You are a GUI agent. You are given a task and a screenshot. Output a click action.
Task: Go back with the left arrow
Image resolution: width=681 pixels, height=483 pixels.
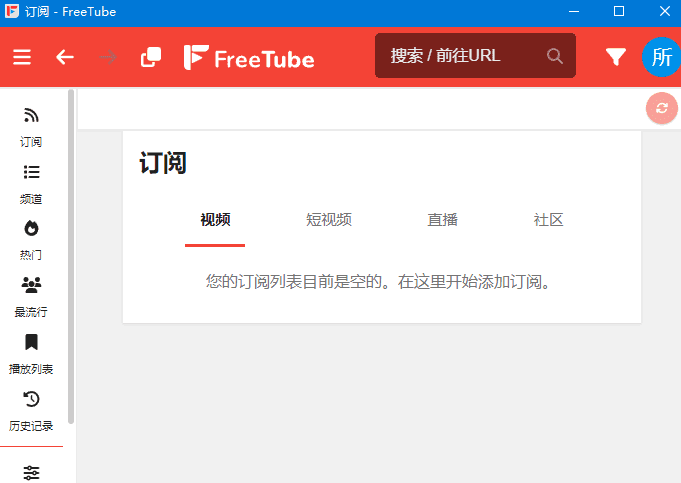point(65,57)
